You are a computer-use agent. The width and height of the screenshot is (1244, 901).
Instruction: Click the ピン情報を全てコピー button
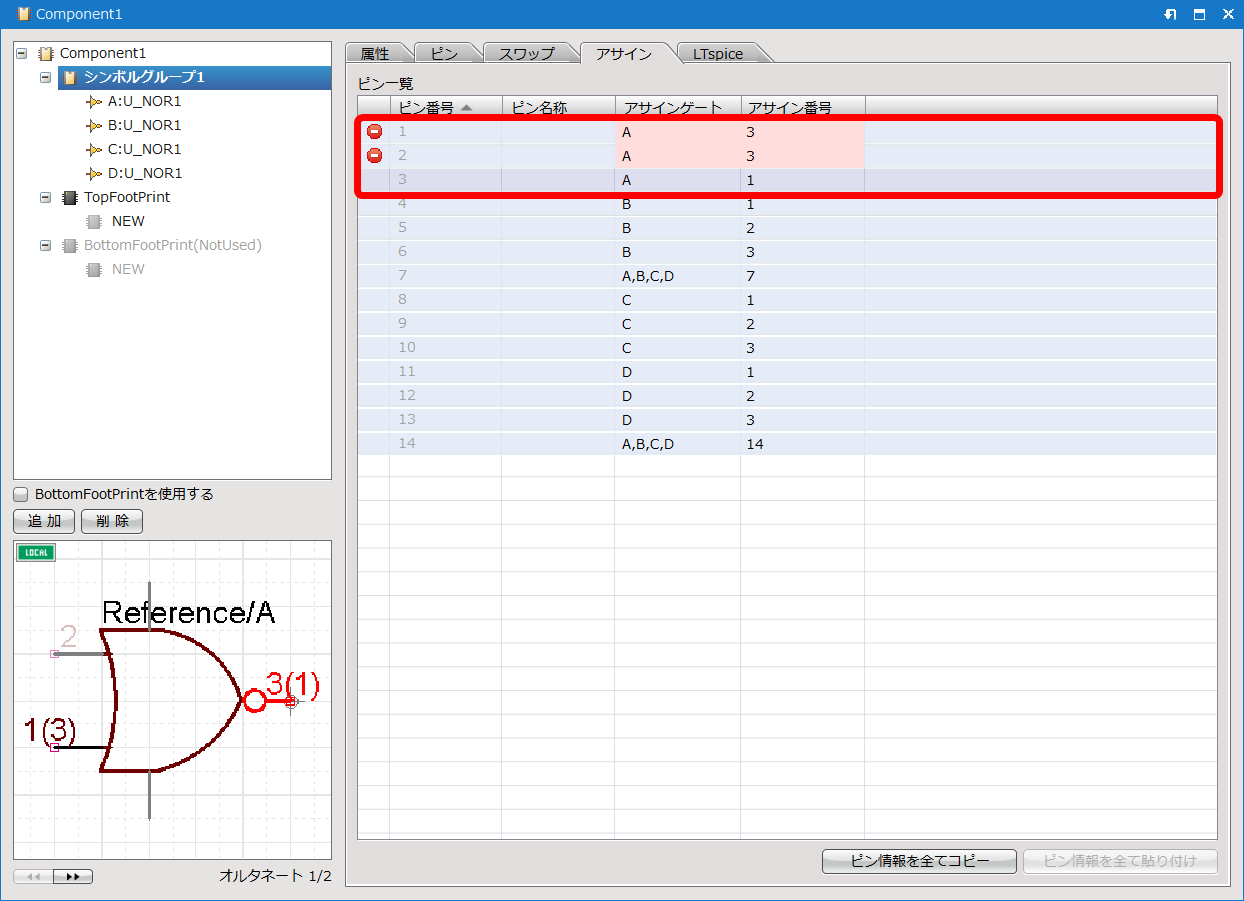point(919,861)
